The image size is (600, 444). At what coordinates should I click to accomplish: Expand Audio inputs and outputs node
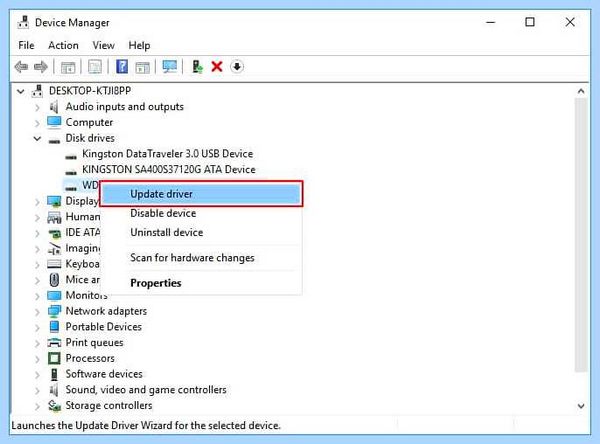(37, 107)
